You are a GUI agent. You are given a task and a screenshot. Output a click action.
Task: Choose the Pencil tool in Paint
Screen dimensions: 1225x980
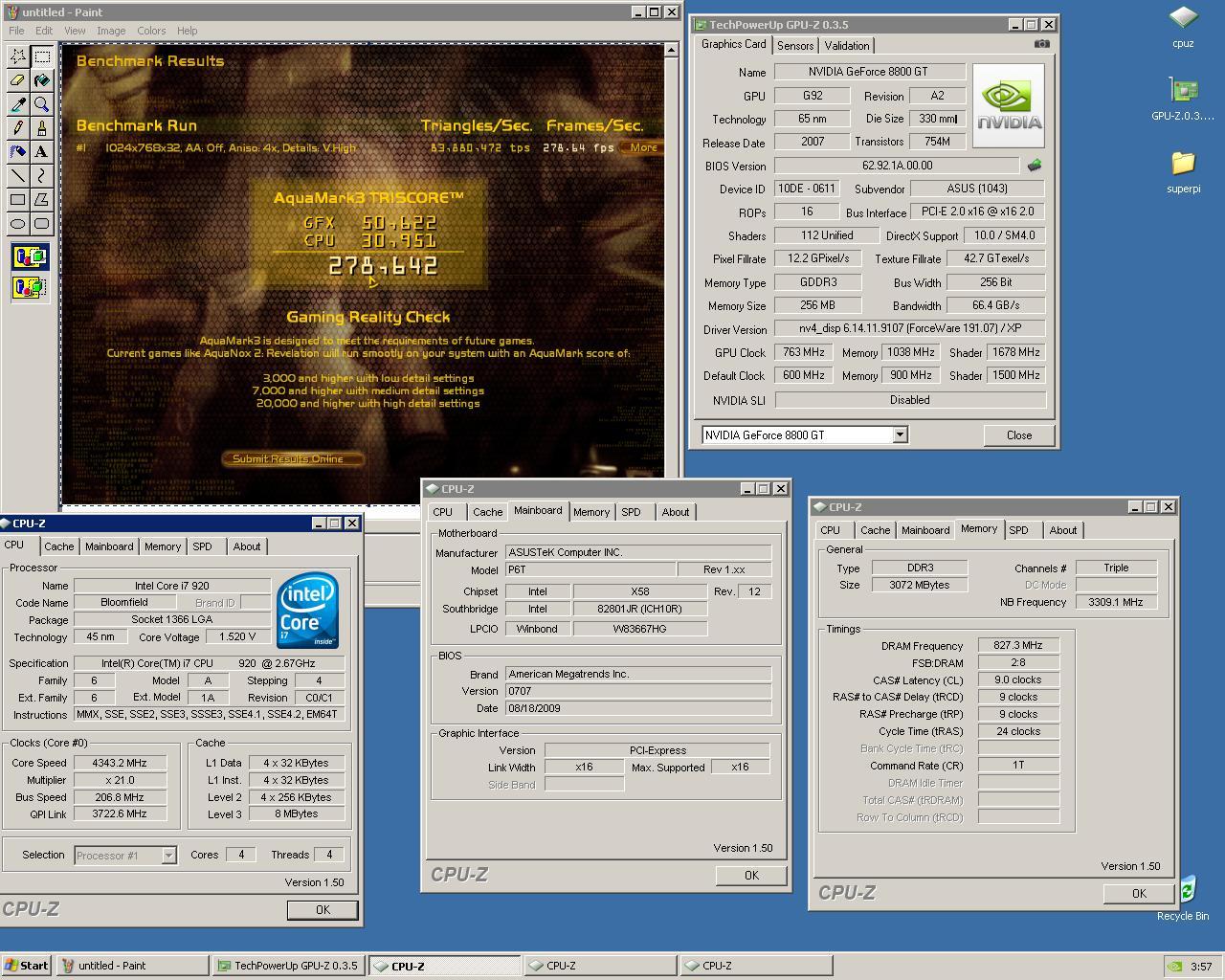tap(17, 127)
